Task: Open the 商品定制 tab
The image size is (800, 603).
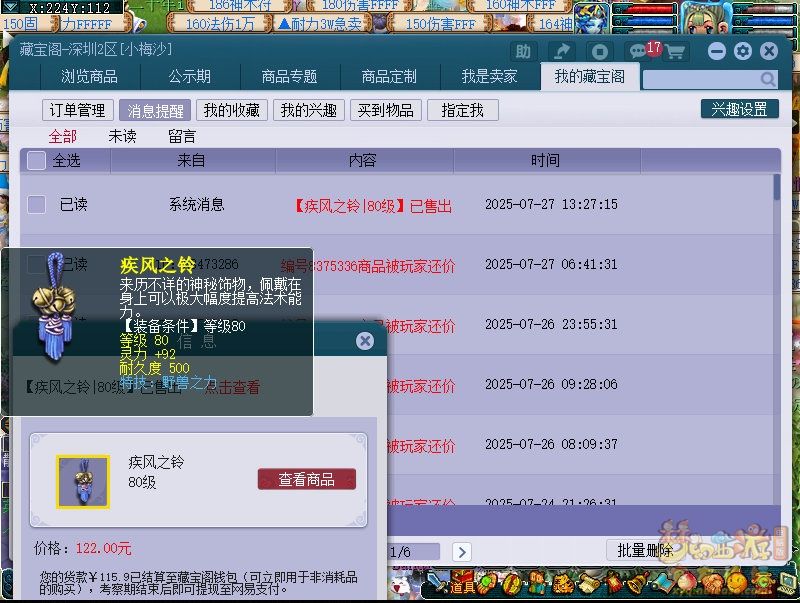Action: click(389, 77)
